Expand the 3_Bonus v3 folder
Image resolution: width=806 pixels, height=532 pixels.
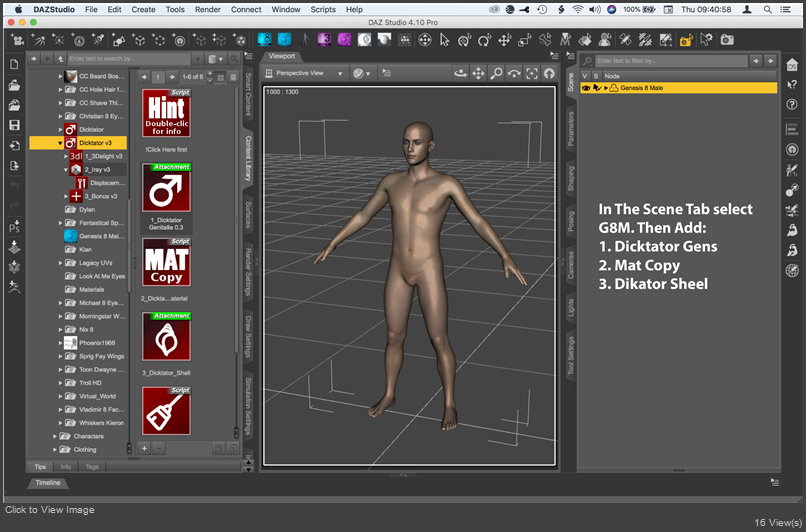66,196
